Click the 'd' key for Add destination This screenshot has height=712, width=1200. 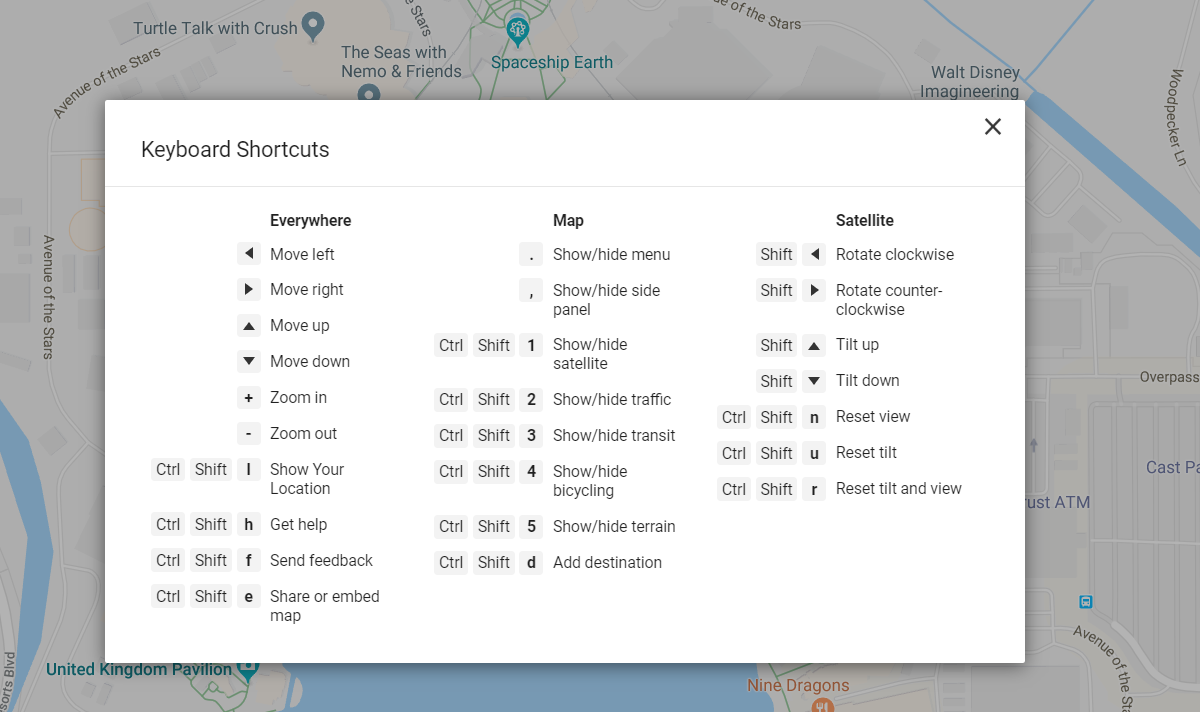tap(531, 562)
